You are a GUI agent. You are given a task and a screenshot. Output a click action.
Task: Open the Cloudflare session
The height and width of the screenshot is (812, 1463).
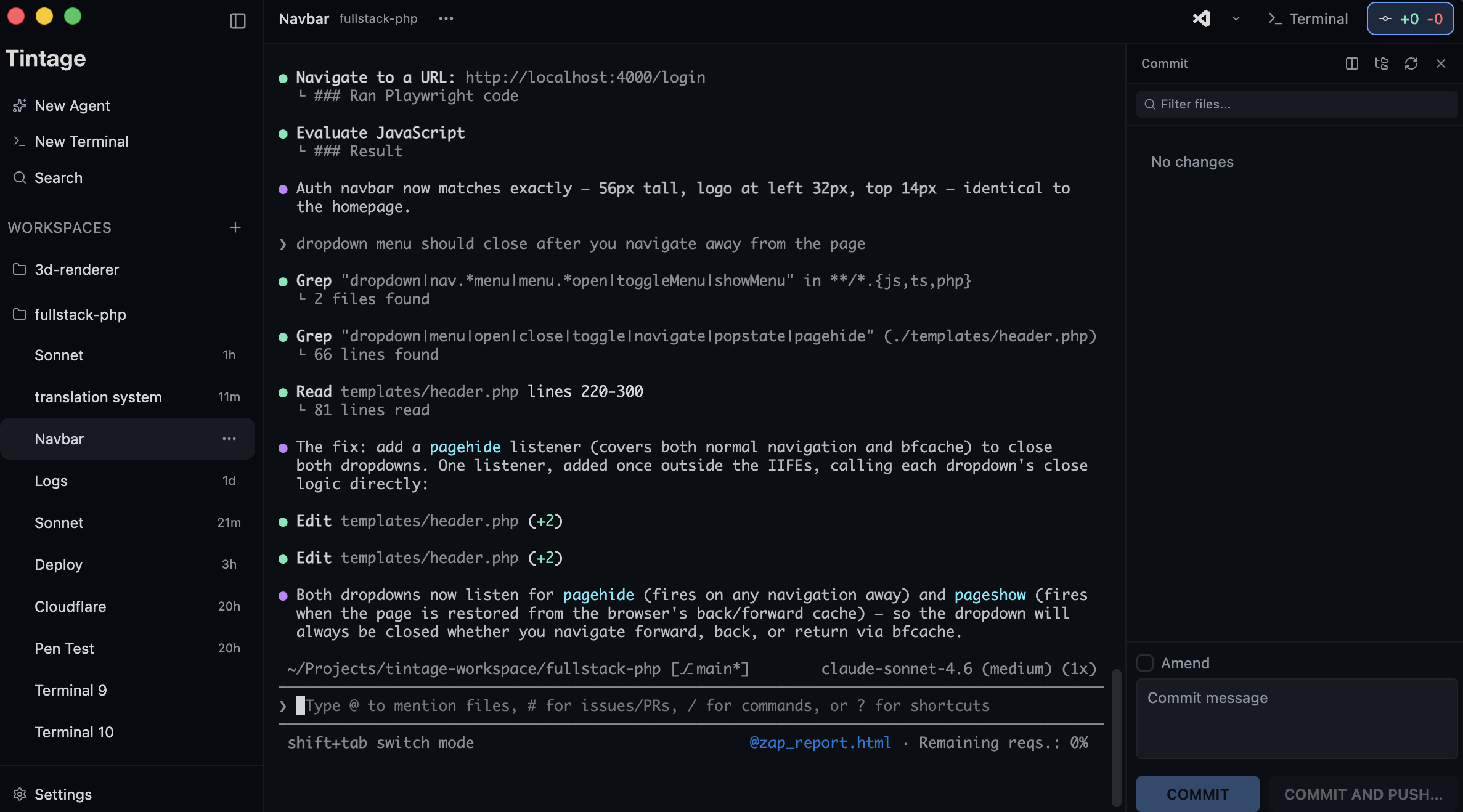(x=128, y=606)
